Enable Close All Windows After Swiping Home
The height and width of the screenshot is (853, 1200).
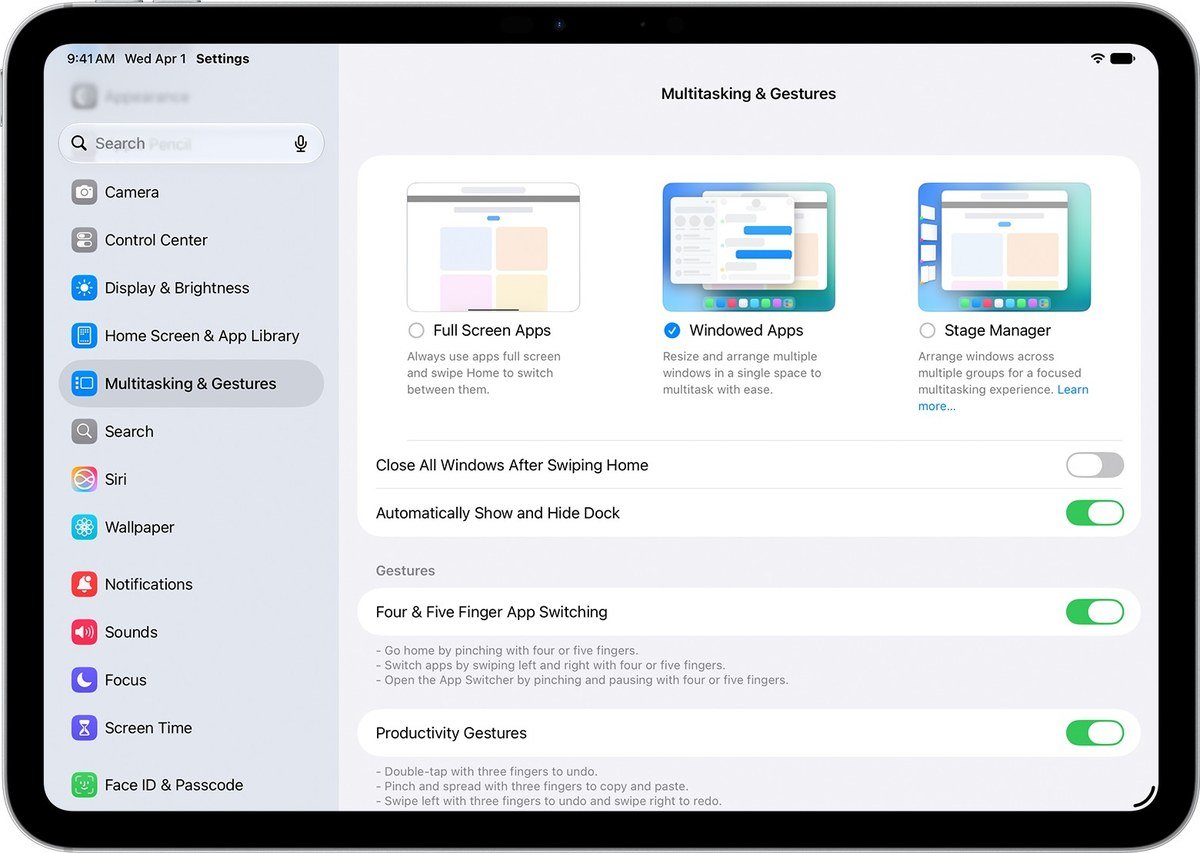tap(1095, 465)
